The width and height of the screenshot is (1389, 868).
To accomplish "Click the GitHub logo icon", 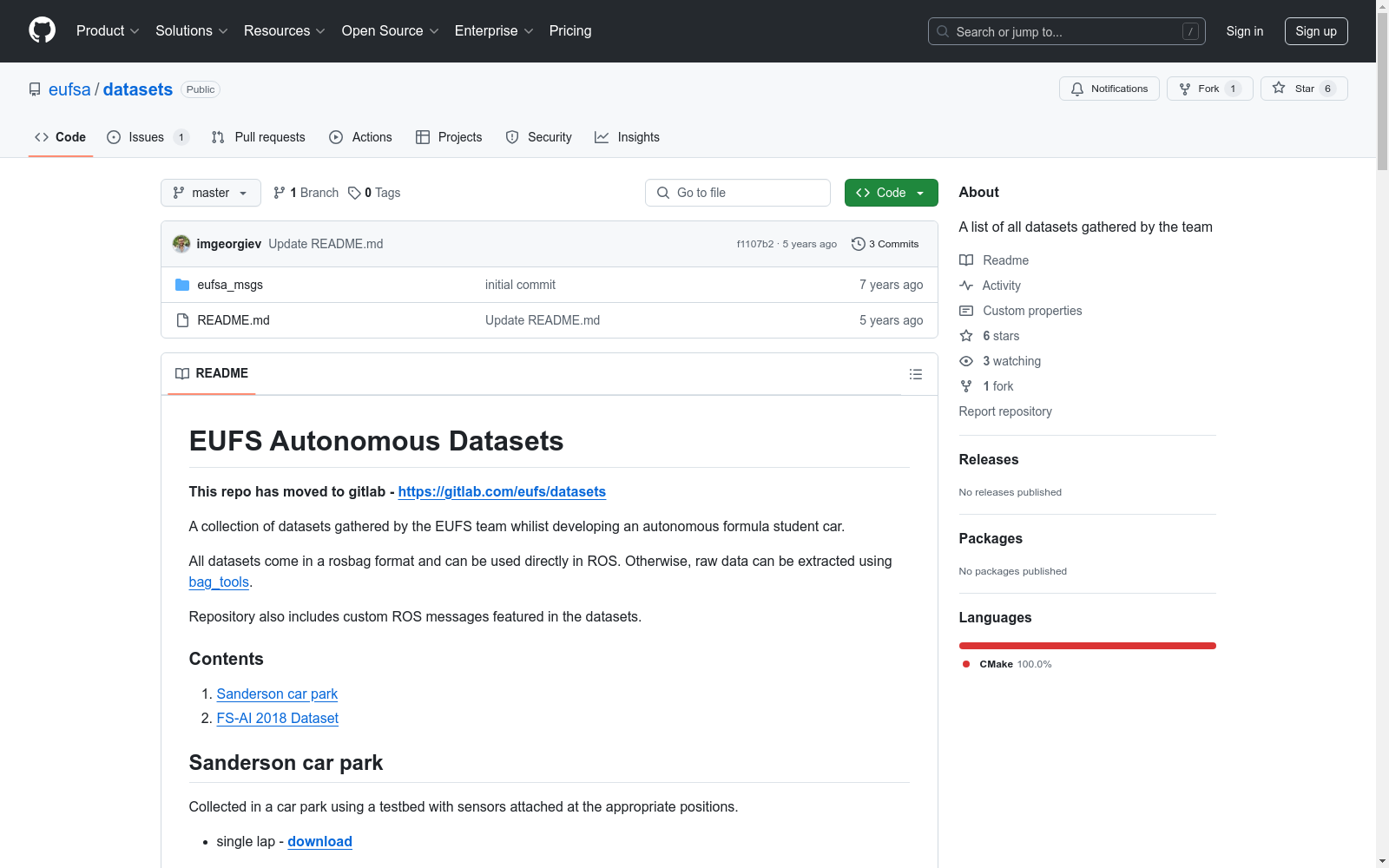I will click(42, 30).
